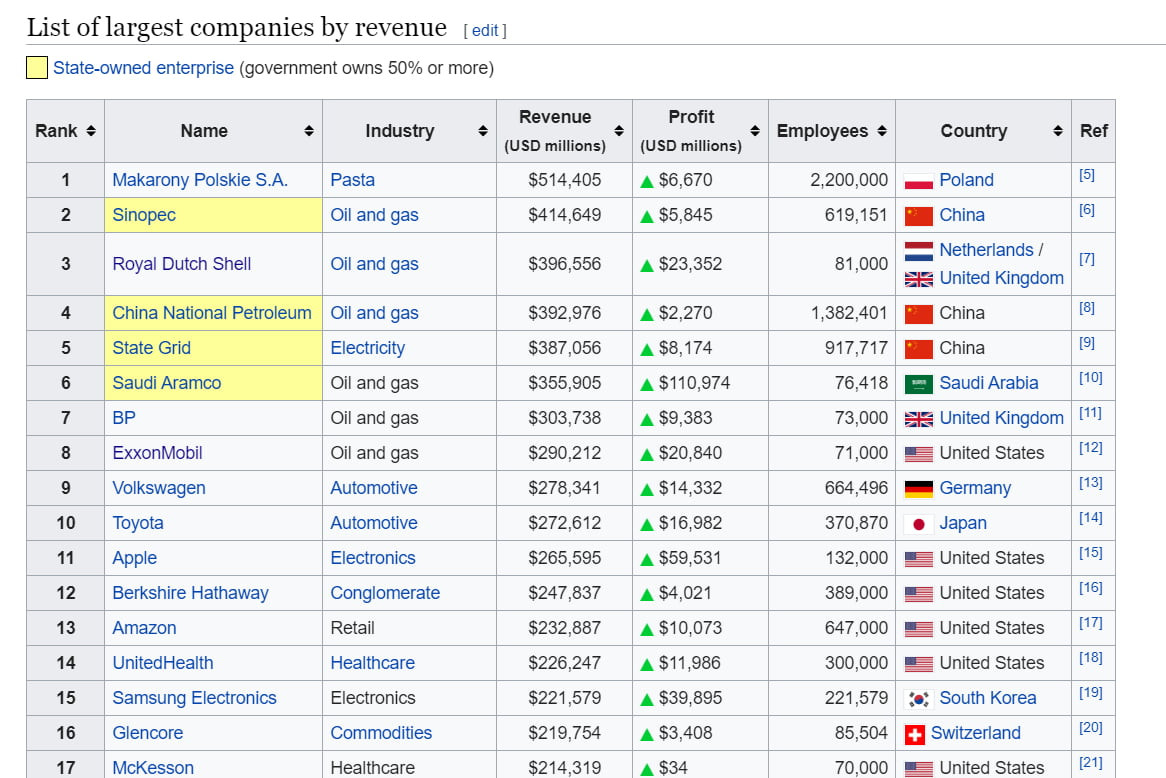This screenshot has width=1166, height=778.
Task: Open the Sinopec company link
Action: pyautogui.click(x=144, y=215)
